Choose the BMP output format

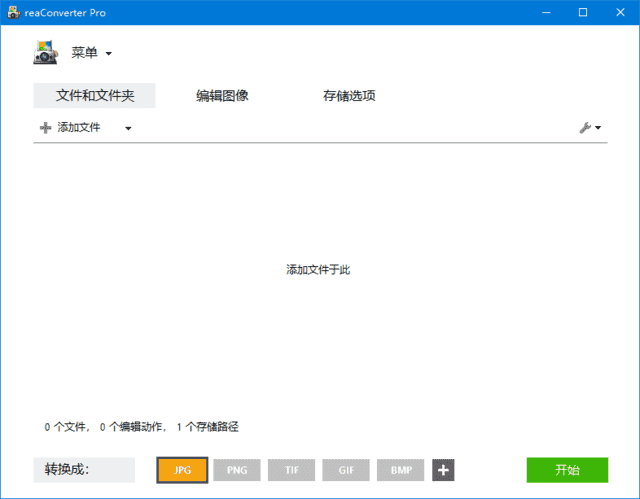pos(401,470)
